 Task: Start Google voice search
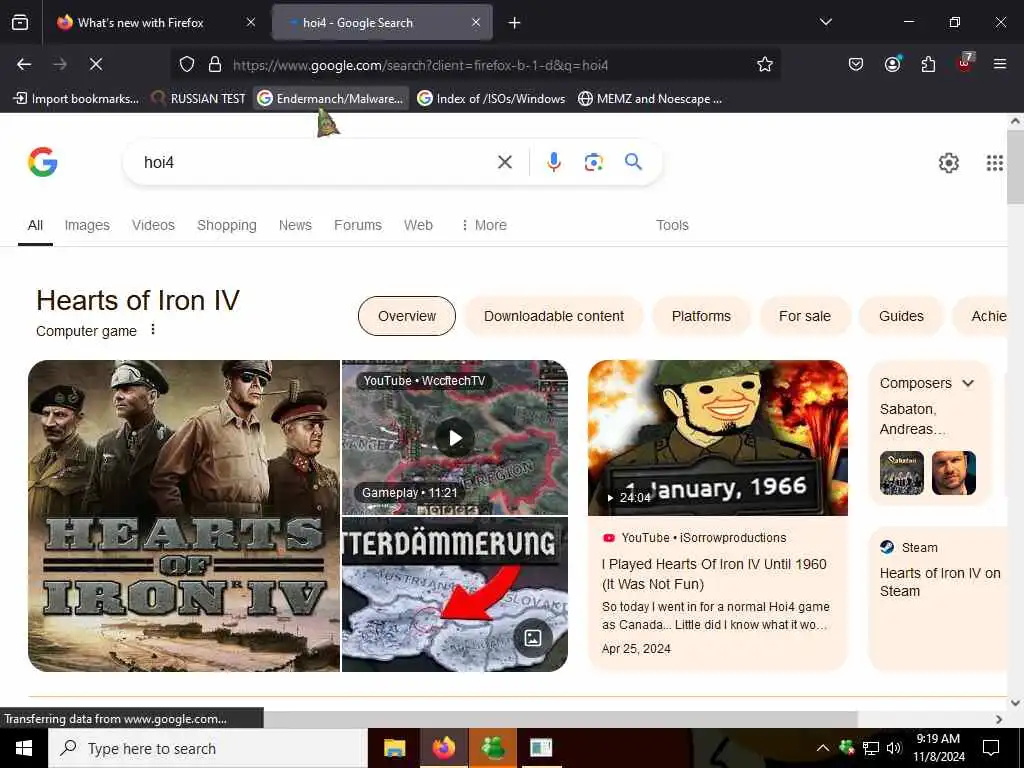pos(554,162)
